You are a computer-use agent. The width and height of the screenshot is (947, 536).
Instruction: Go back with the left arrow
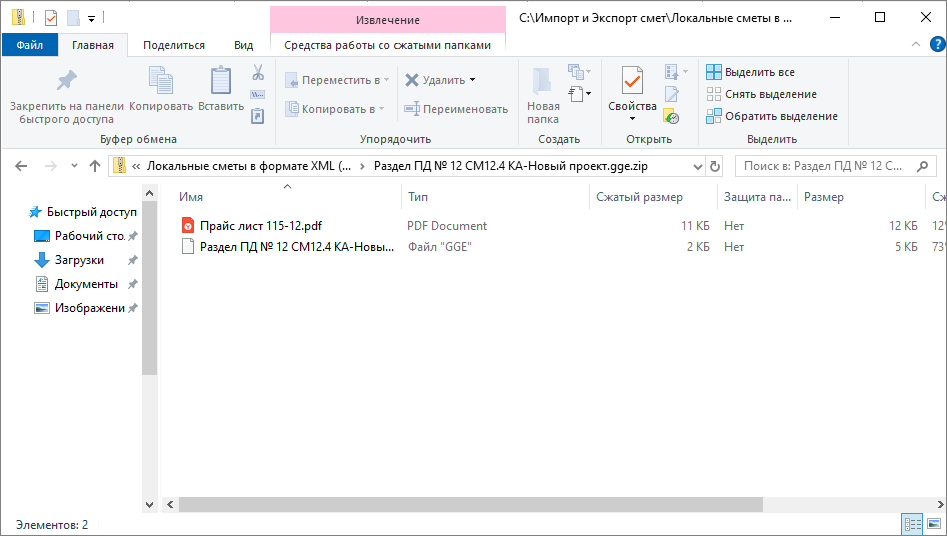pyautogui.click(x=21, y=166)
